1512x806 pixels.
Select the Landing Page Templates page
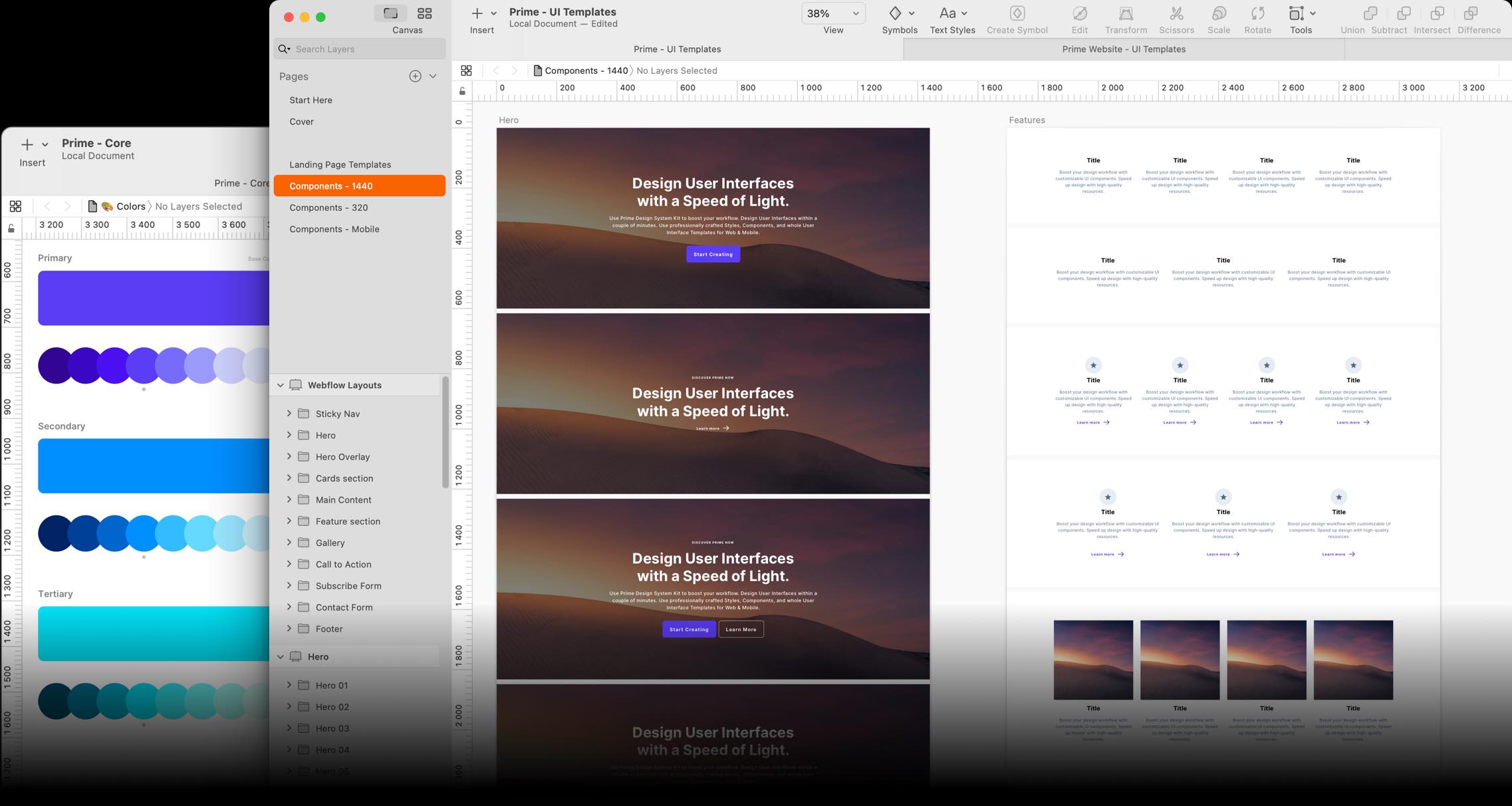point(340,164)
